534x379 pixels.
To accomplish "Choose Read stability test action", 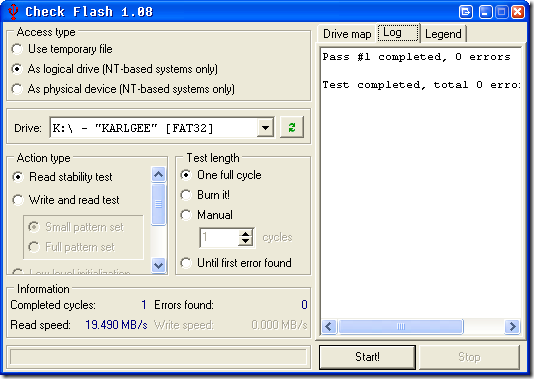I will tap(62, 177).
